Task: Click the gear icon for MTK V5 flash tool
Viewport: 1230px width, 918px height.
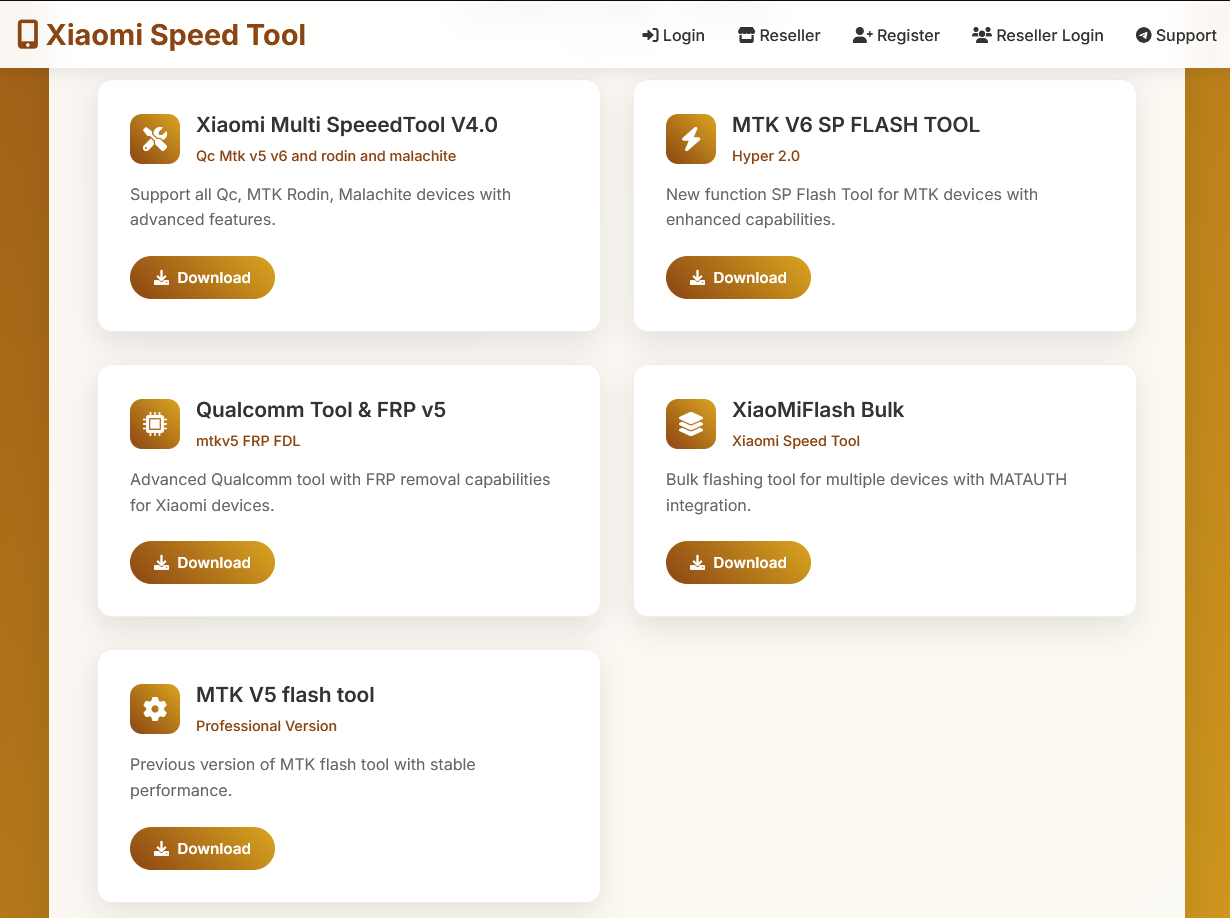Action: click(155, 709)
